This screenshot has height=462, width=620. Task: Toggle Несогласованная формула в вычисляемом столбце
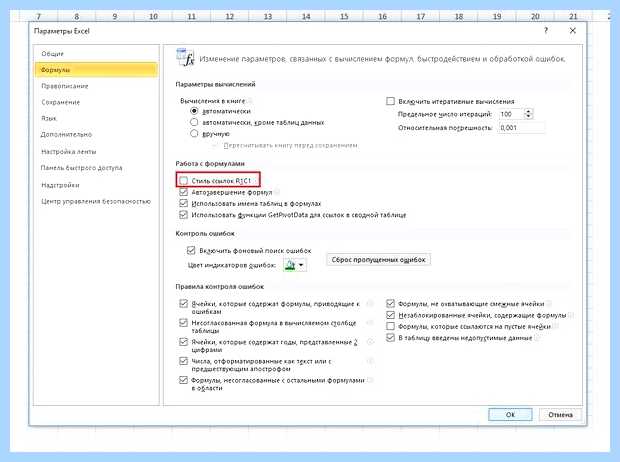pos(183,323)
